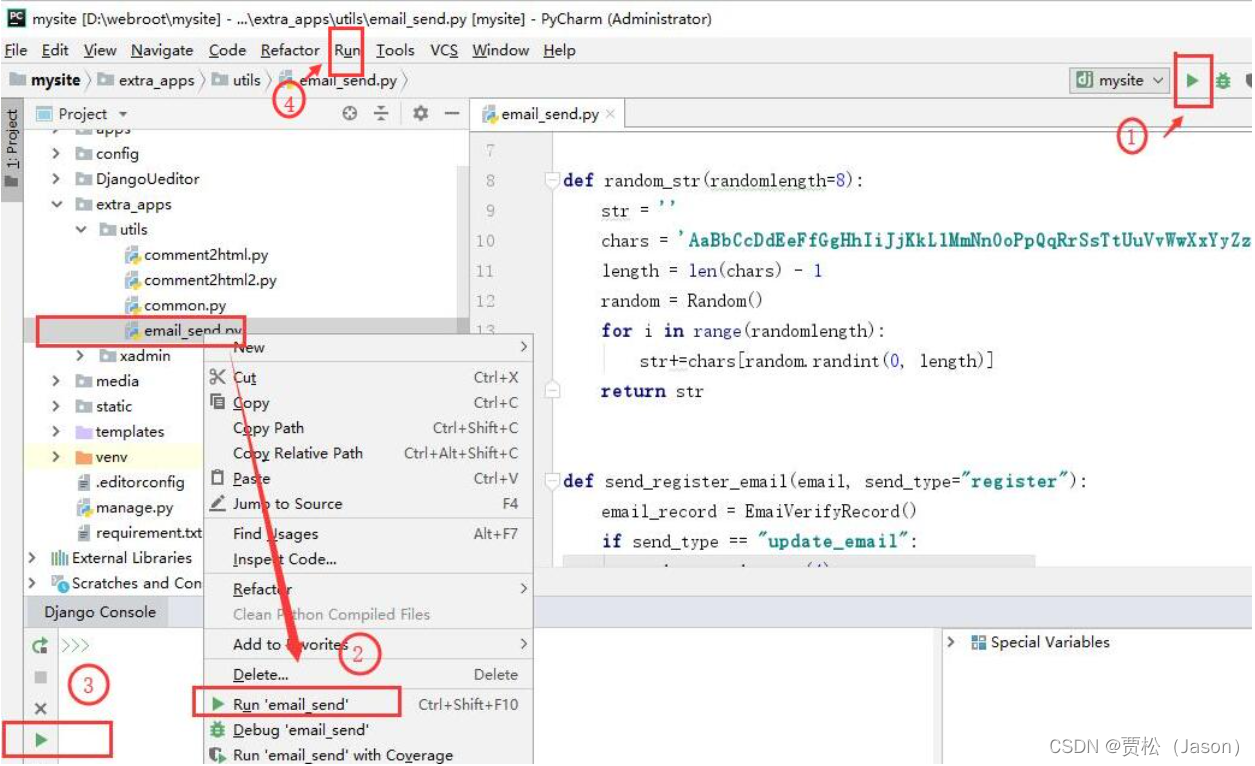Click mysite breadcrumb in navigation bar
The image size is (1255, 766).
point(45,80)
